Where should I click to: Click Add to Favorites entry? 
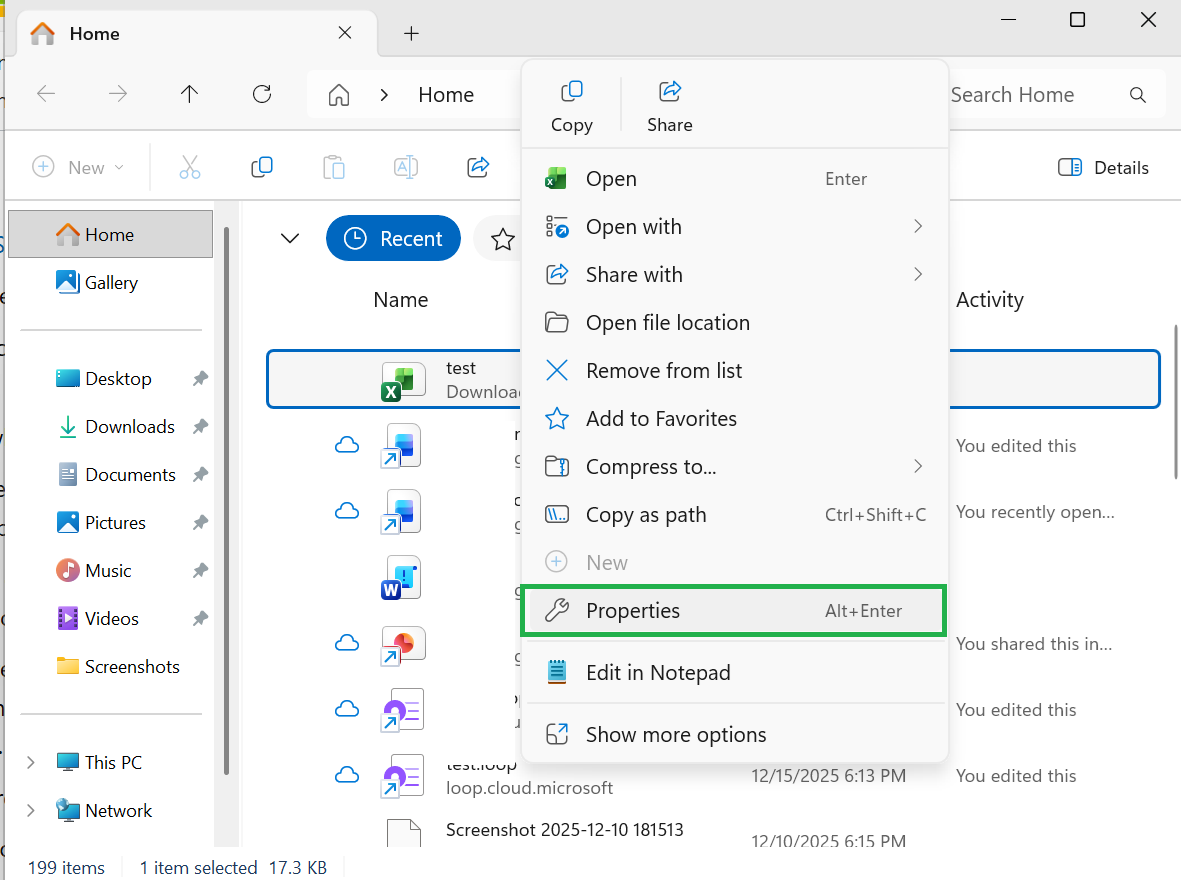tap(734, 418)
